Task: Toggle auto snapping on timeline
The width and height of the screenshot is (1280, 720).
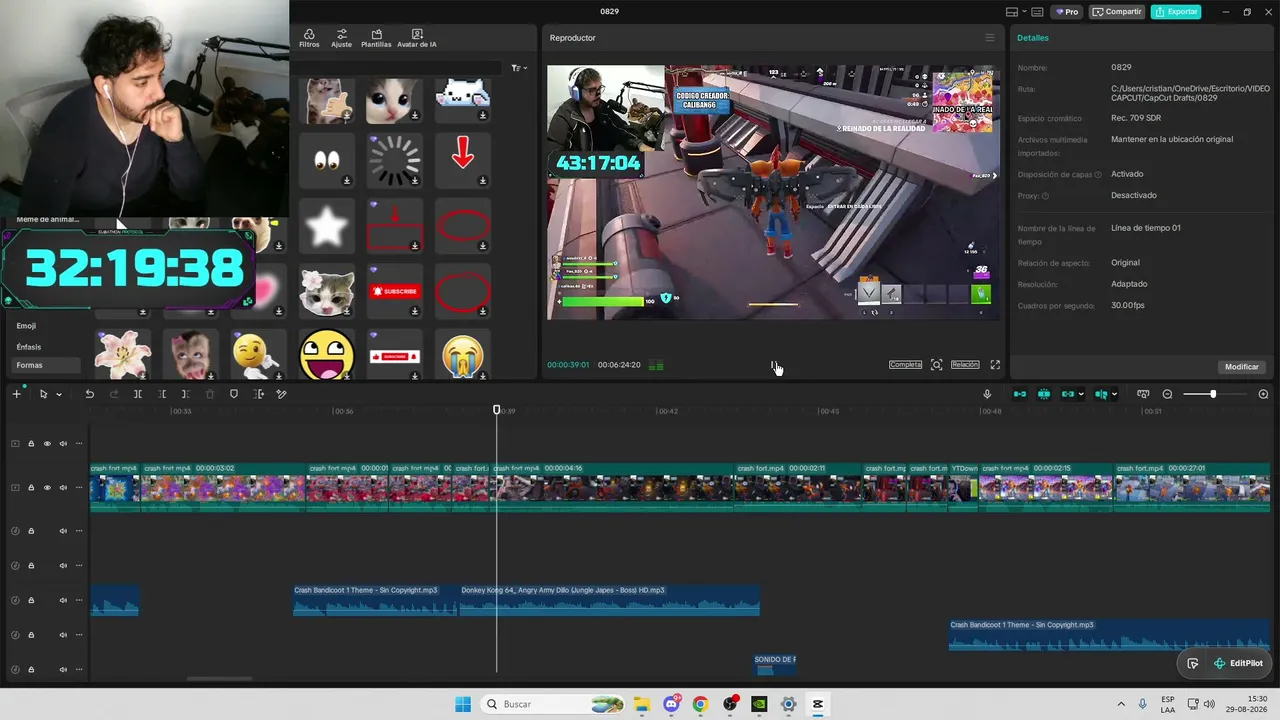Action: (x=1044, y=394)
